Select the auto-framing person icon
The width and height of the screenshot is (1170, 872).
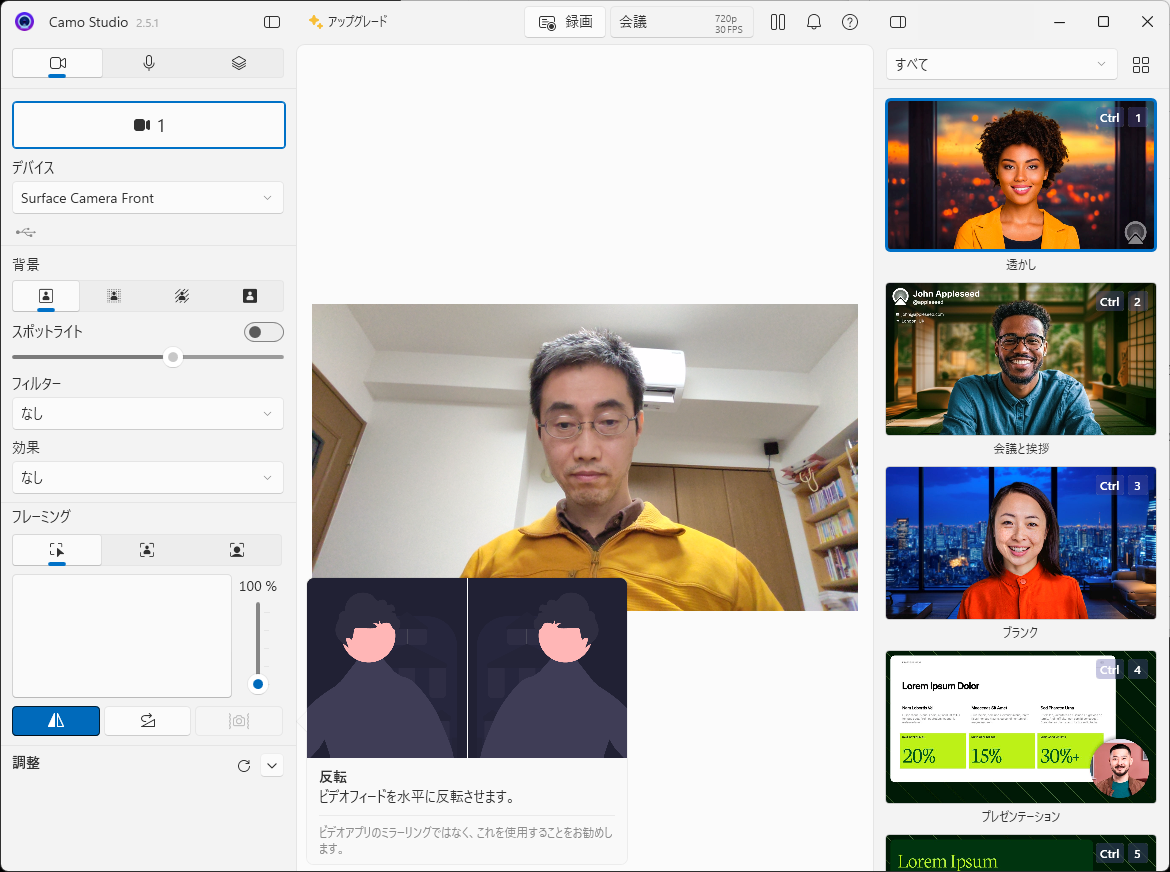point(147,551)
